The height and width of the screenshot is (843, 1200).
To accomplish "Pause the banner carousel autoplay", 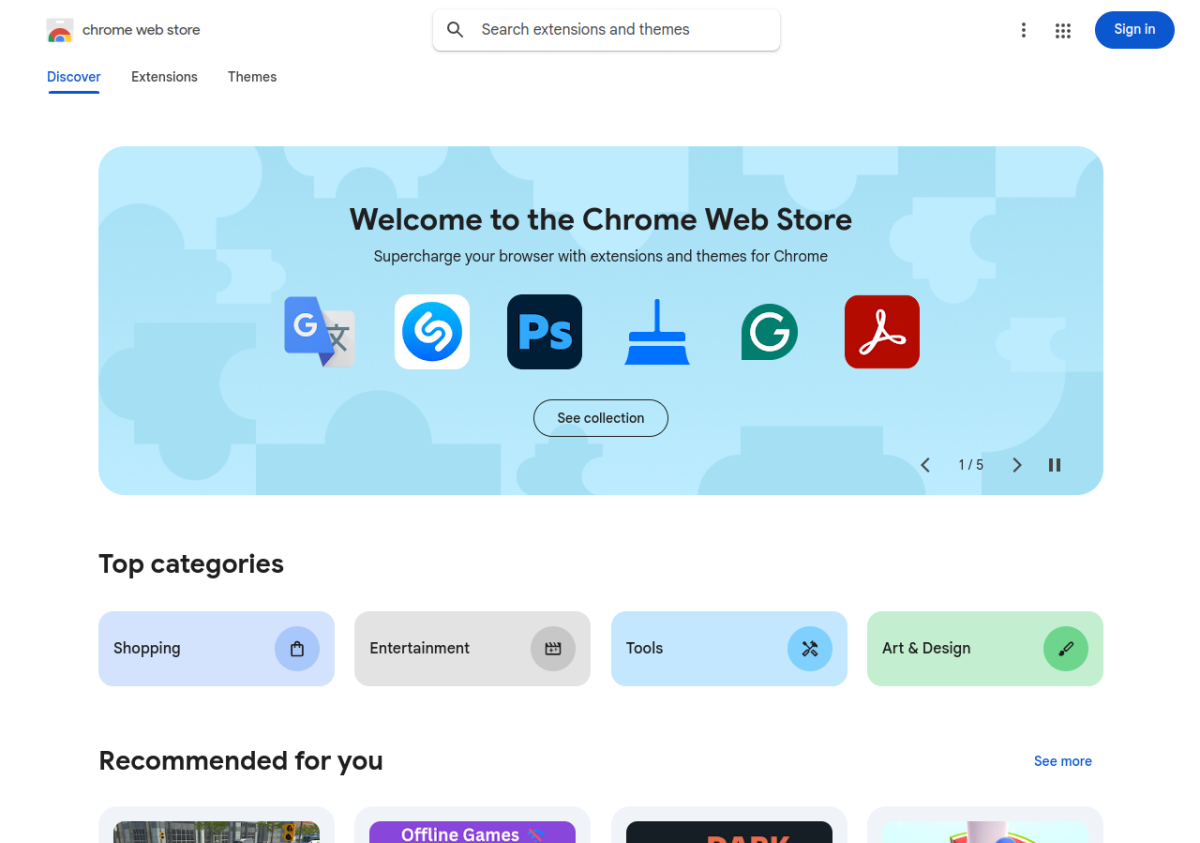I will tap(1054, 465).
